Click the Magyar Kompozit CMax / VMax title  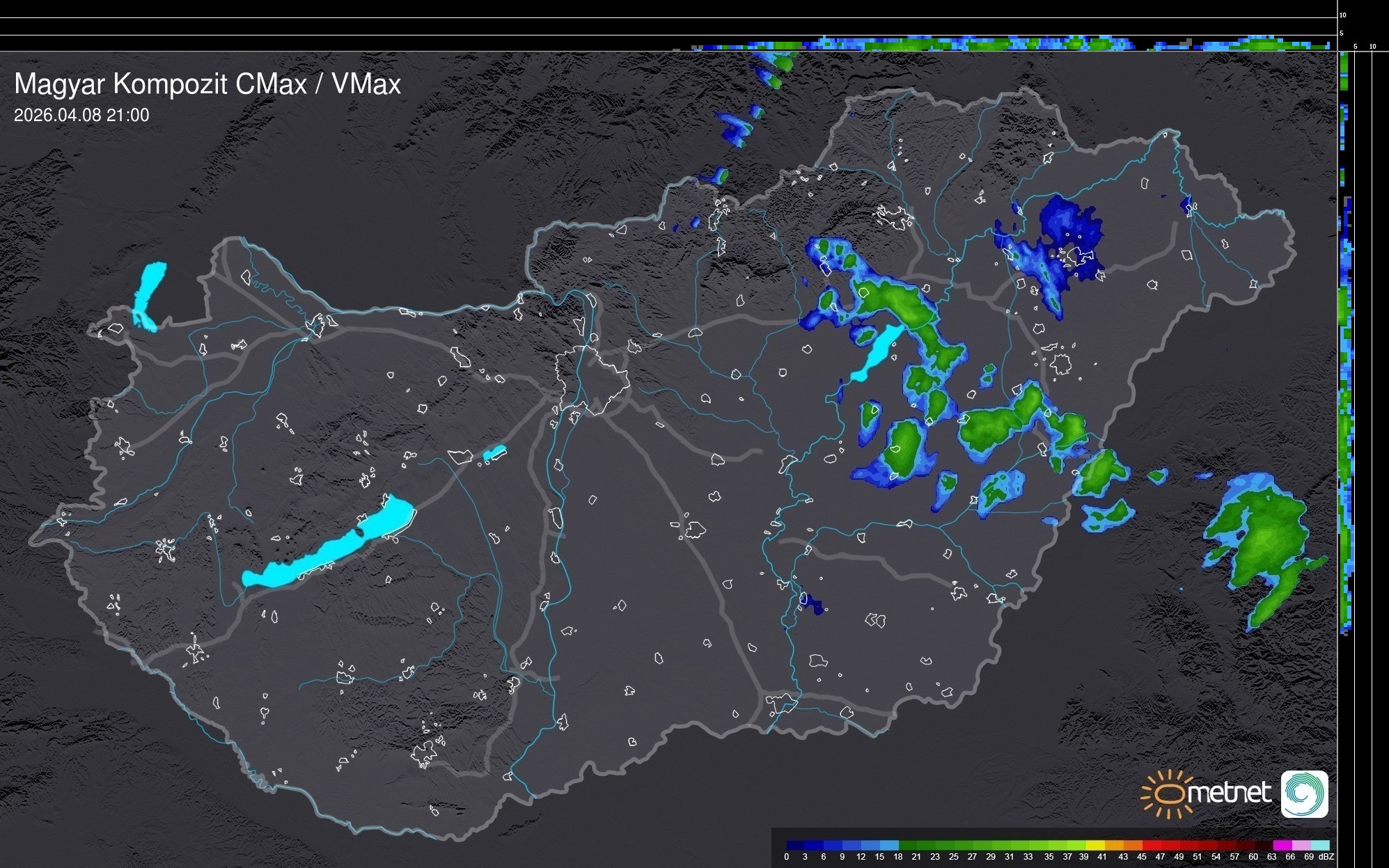207,84
